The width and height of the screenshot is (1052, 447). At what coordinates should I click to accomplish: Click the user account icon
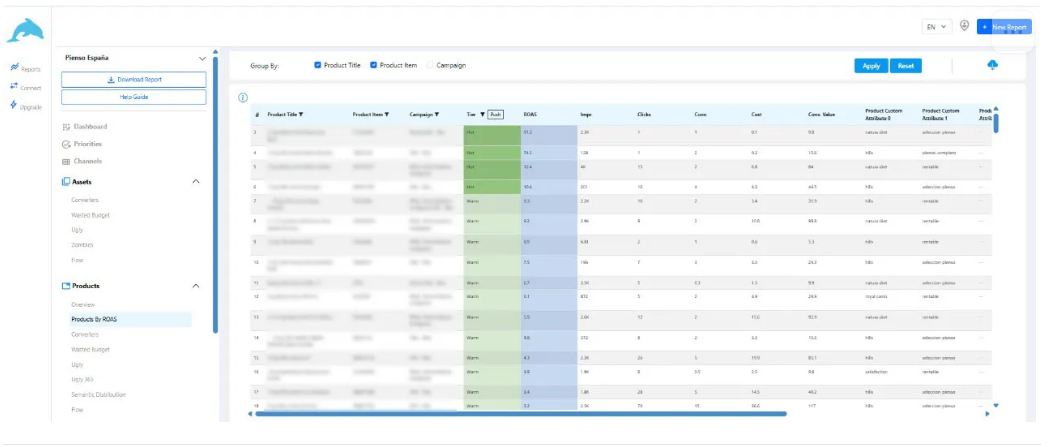(964, 26)
